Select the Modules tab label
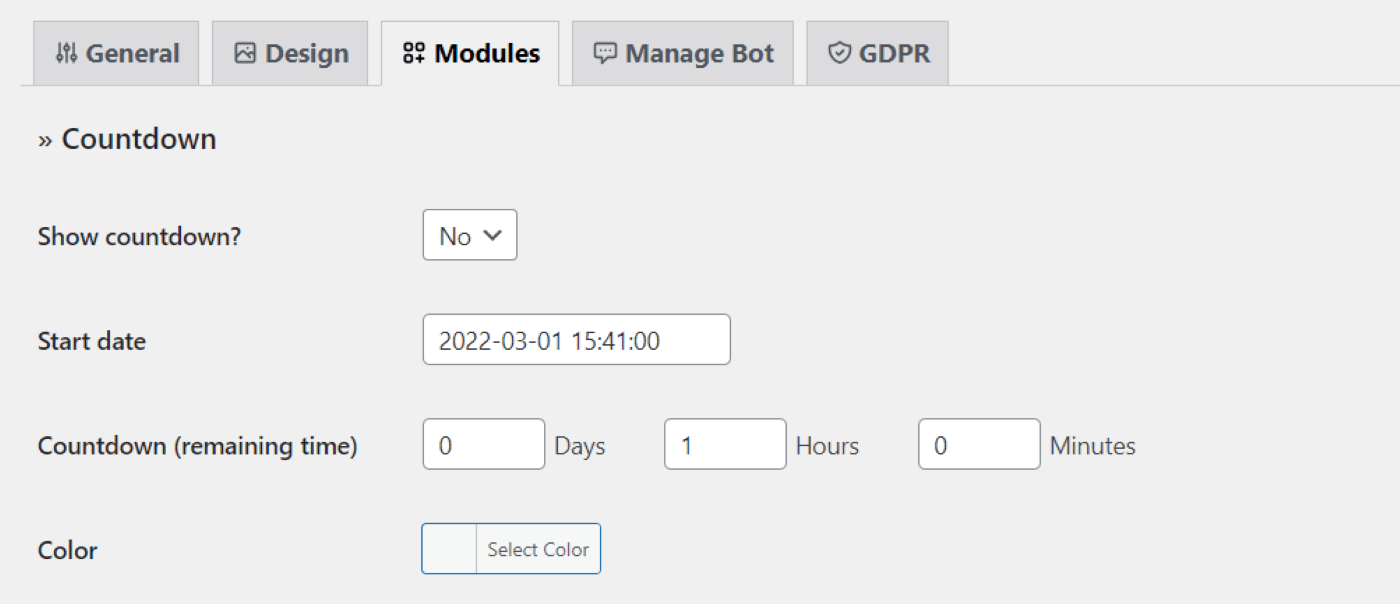1400x604 pixels. [487, 53]
